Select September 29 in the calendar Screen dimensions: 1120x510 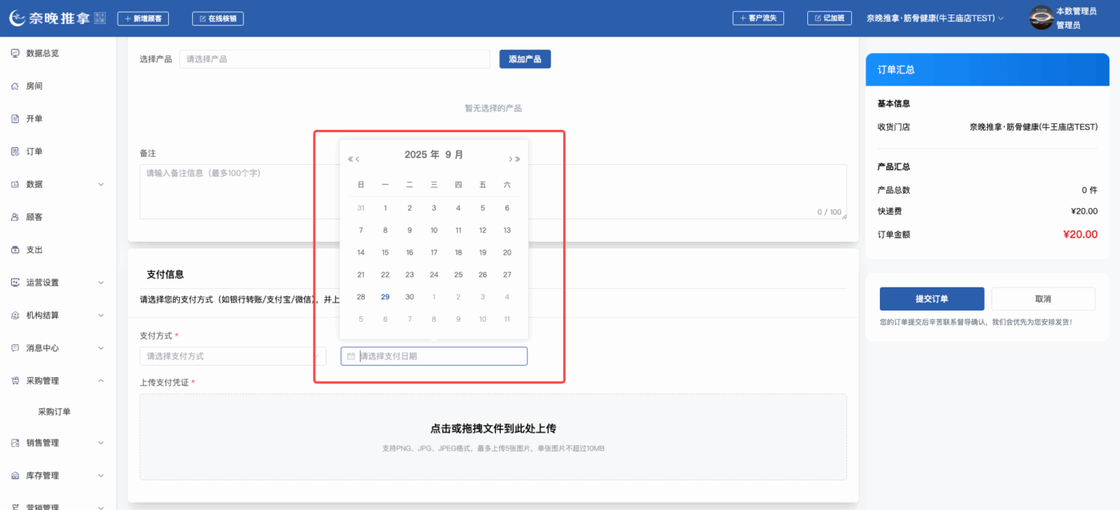(x=385, y=297)
